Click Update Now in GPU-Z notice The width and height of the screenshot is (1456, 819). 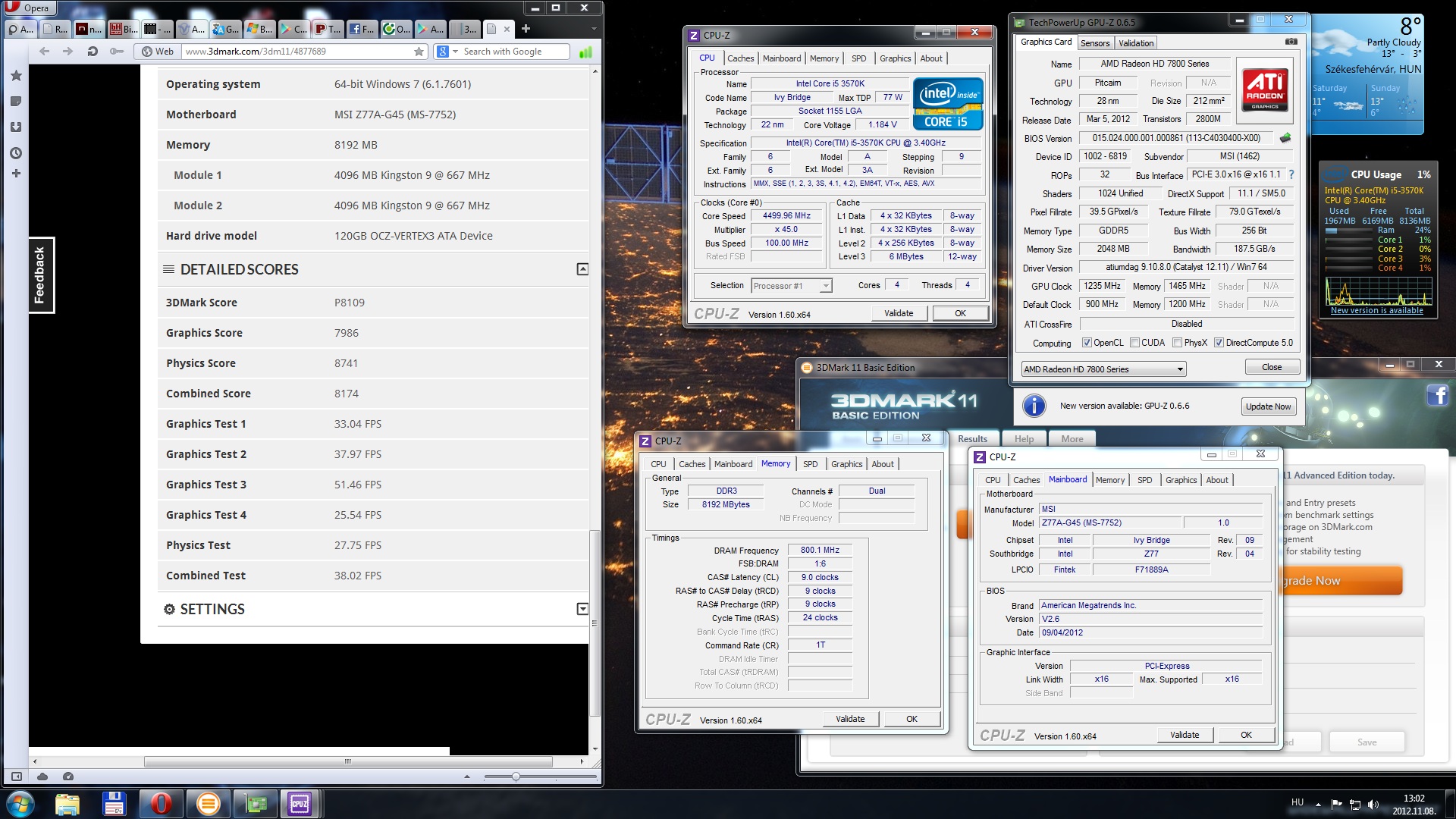click(1268, 406)
